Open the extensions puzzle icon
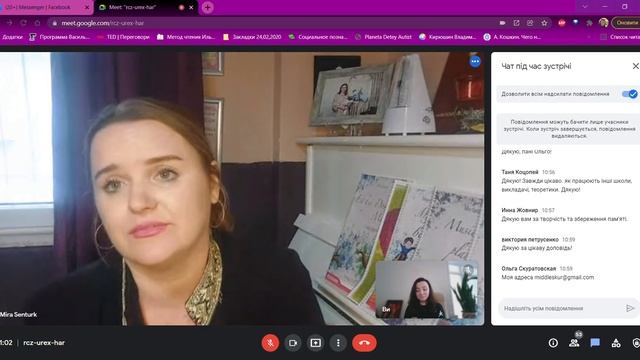The height and width of the screenshot is (360, 640). point(589,23)
